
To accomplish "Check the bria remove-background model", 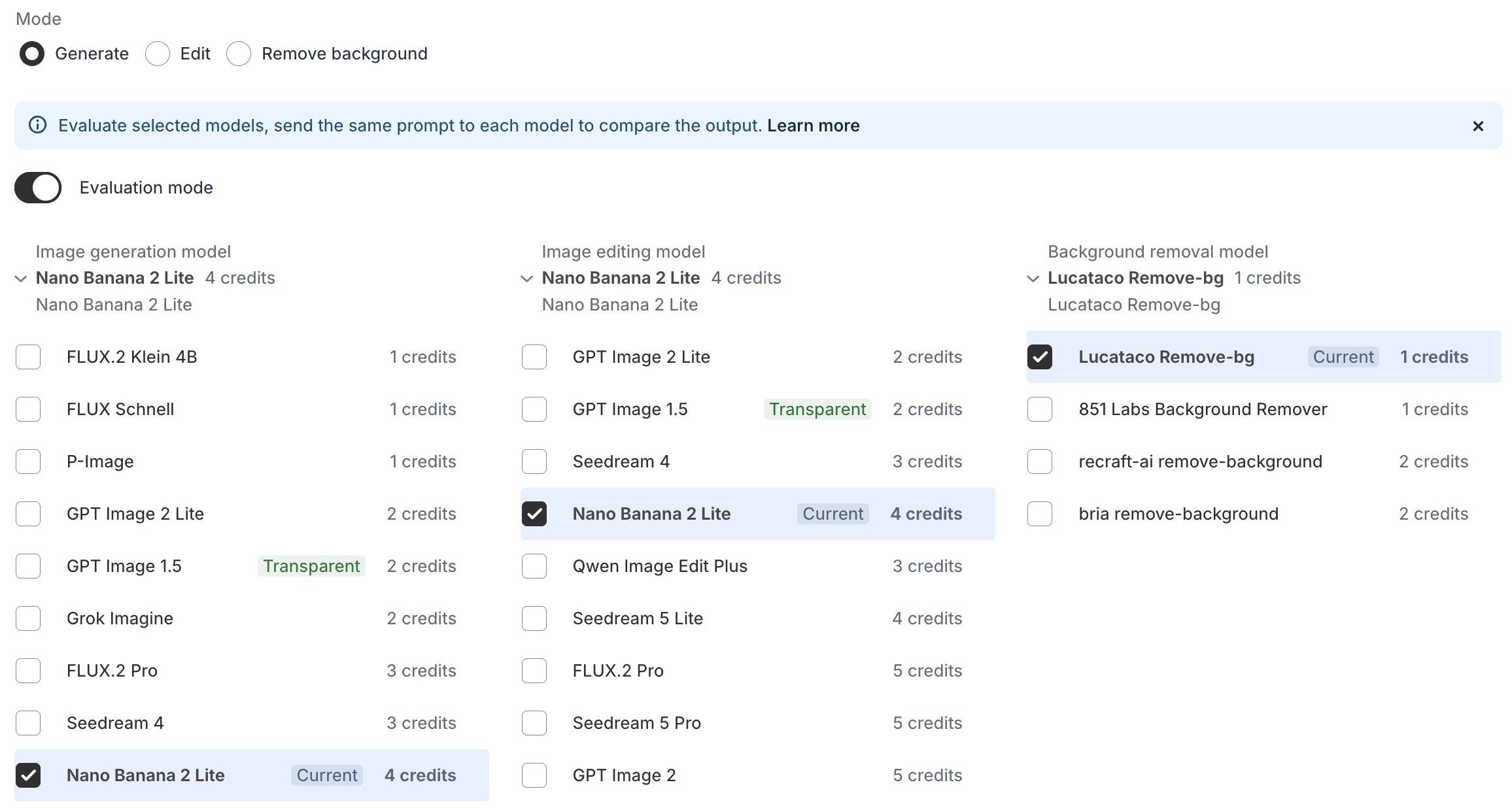I will [1040, 514].
